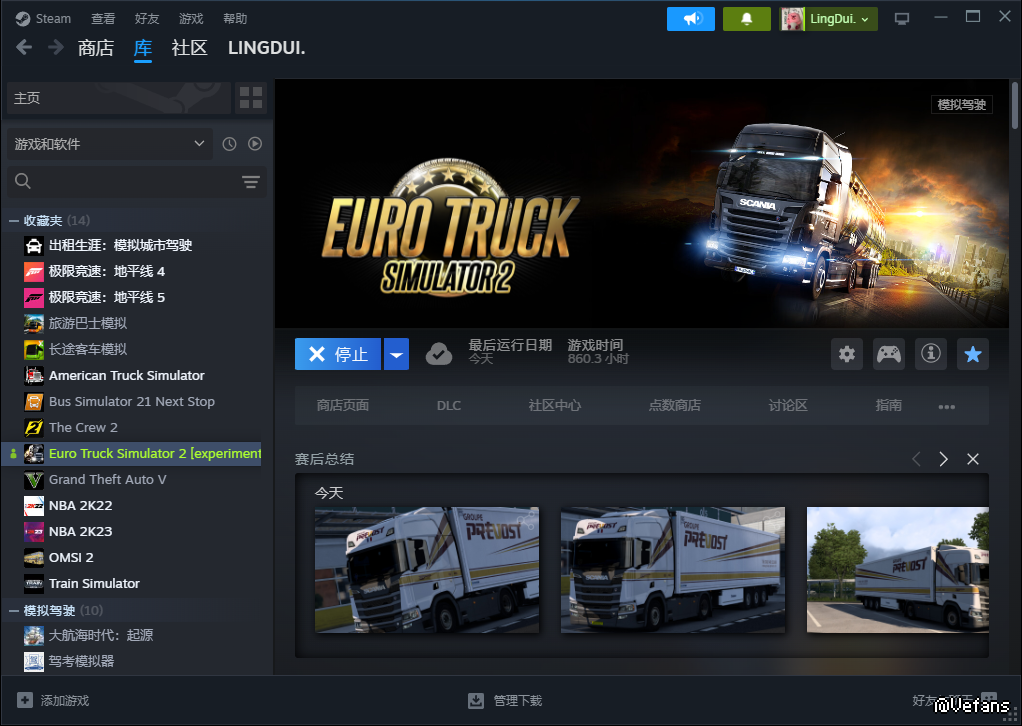Open the dropdown arrow beside 停止
Image resolution: width=1022 pixels, height=726 pixels.
397,354
